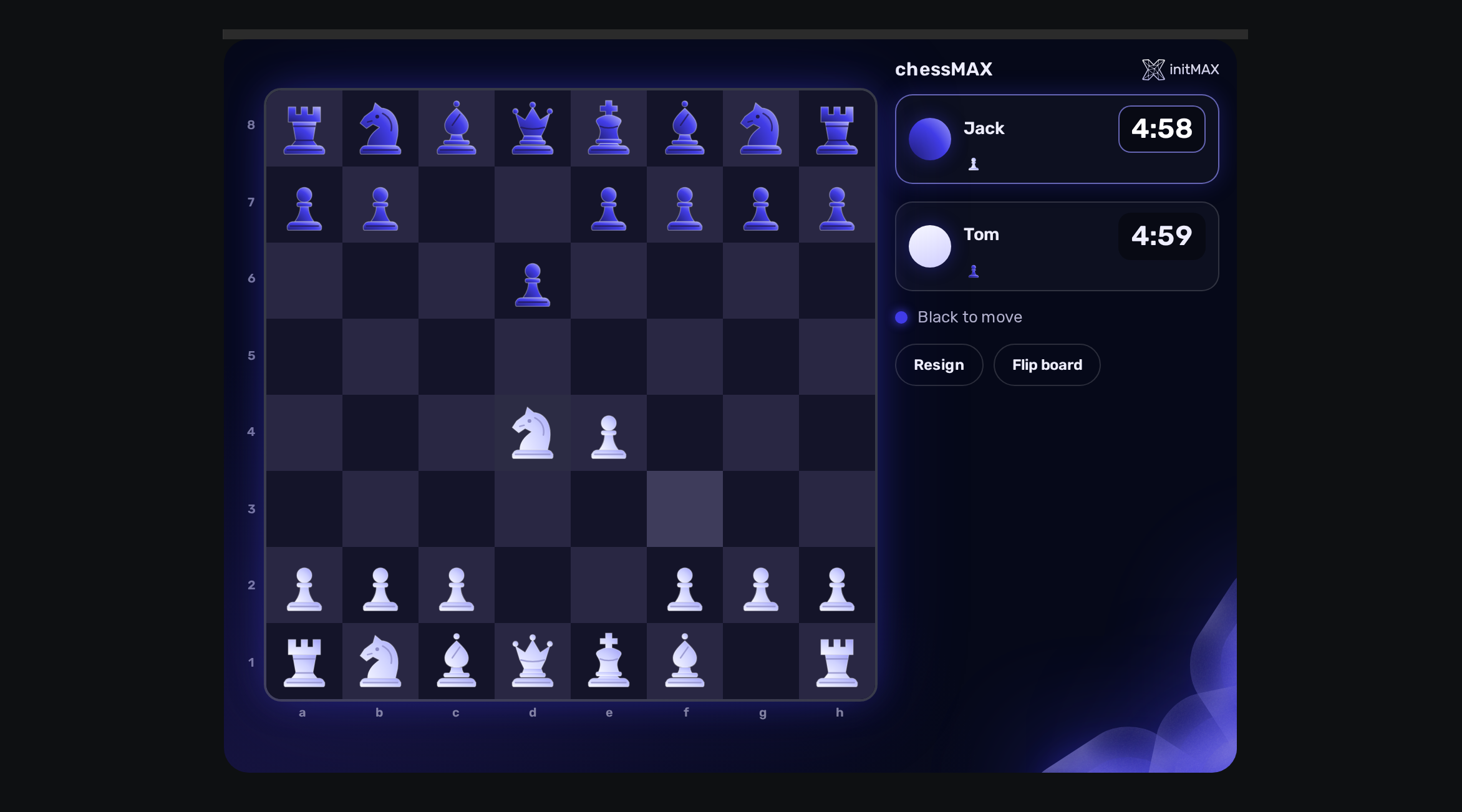Image resolution: width=1462 pixels, height=812 pixels.
Task: Click the chessMAX title
Action: (944, 69)
